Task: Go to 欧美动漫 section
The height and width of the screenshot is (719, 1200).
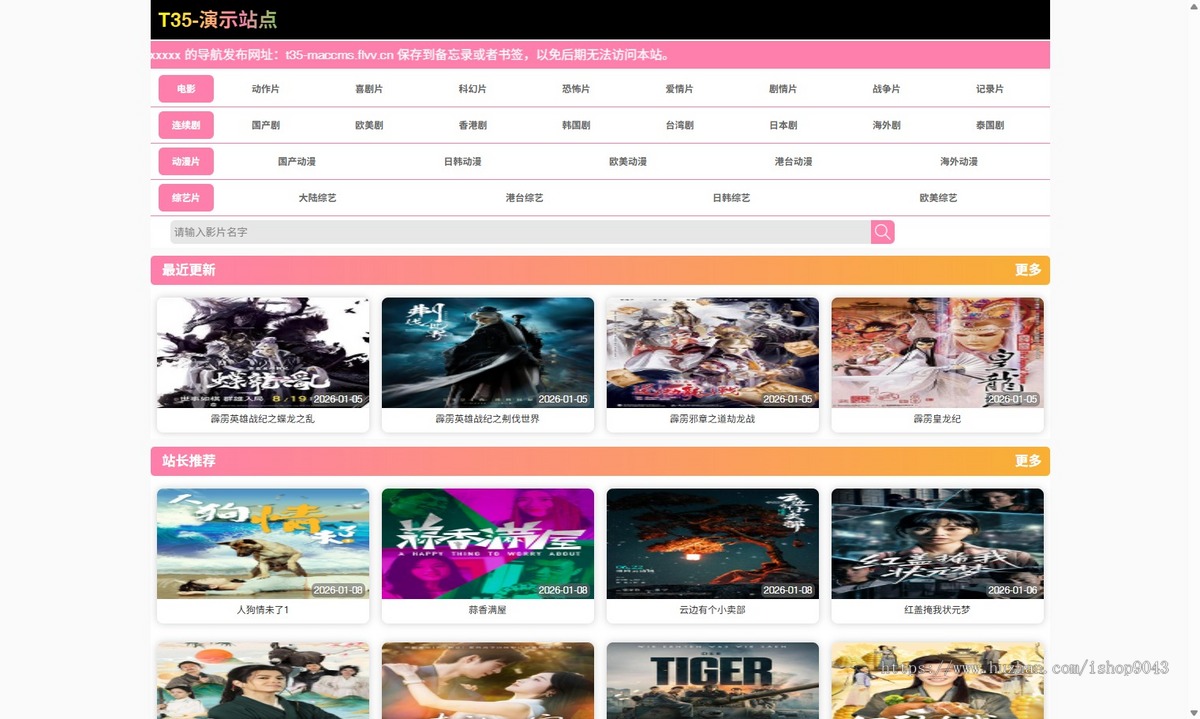Action: tap(628, 162)
